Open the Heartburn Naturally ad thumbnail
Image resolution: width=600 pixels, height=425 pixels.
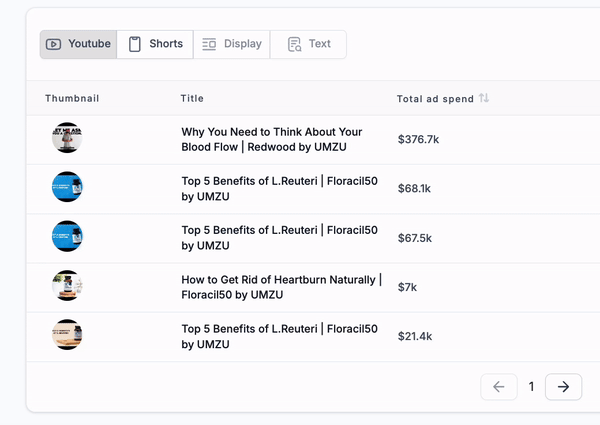67,285
